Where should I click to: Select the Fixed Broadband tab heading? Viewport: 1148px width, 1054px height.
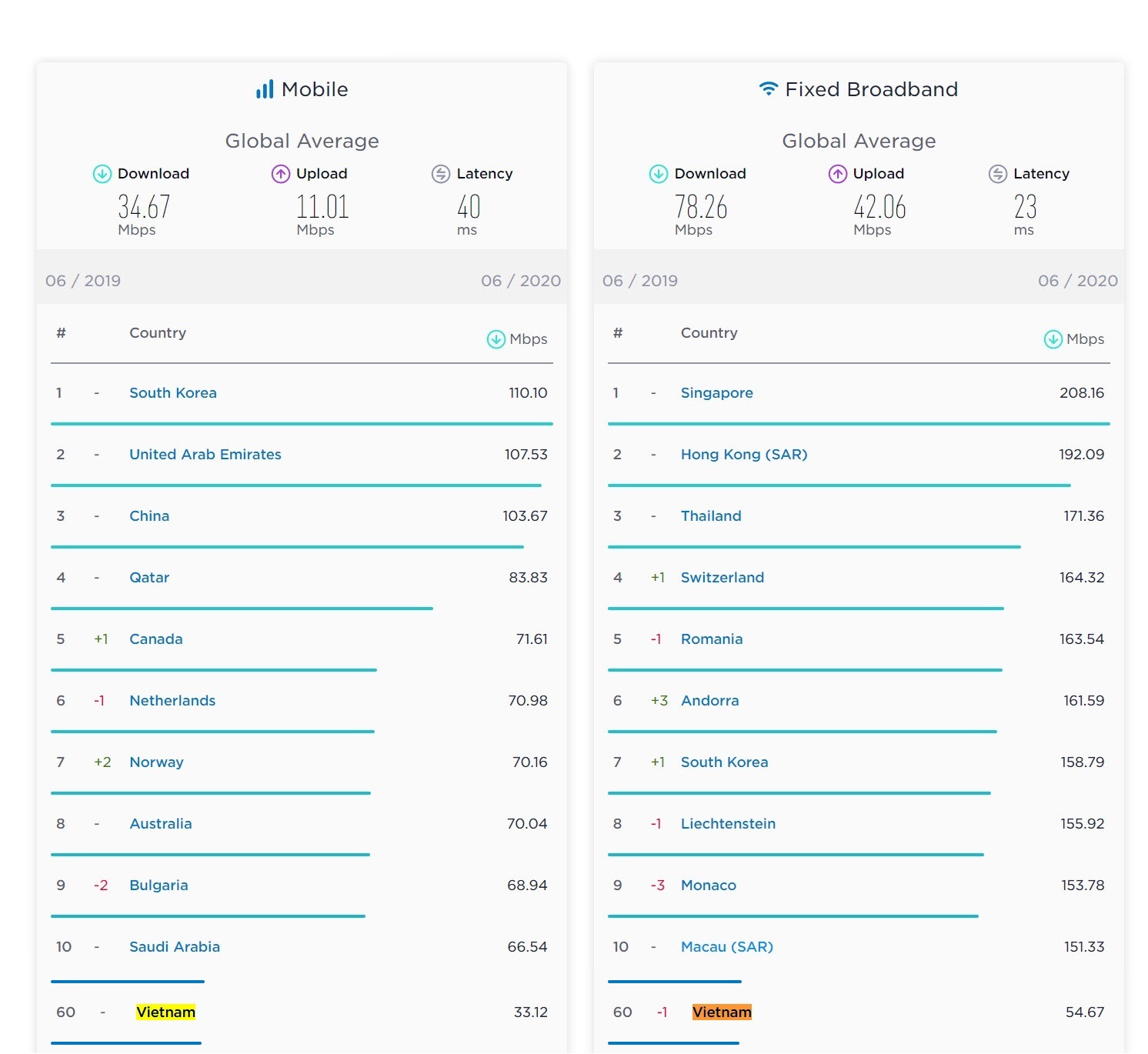point(872,89)
